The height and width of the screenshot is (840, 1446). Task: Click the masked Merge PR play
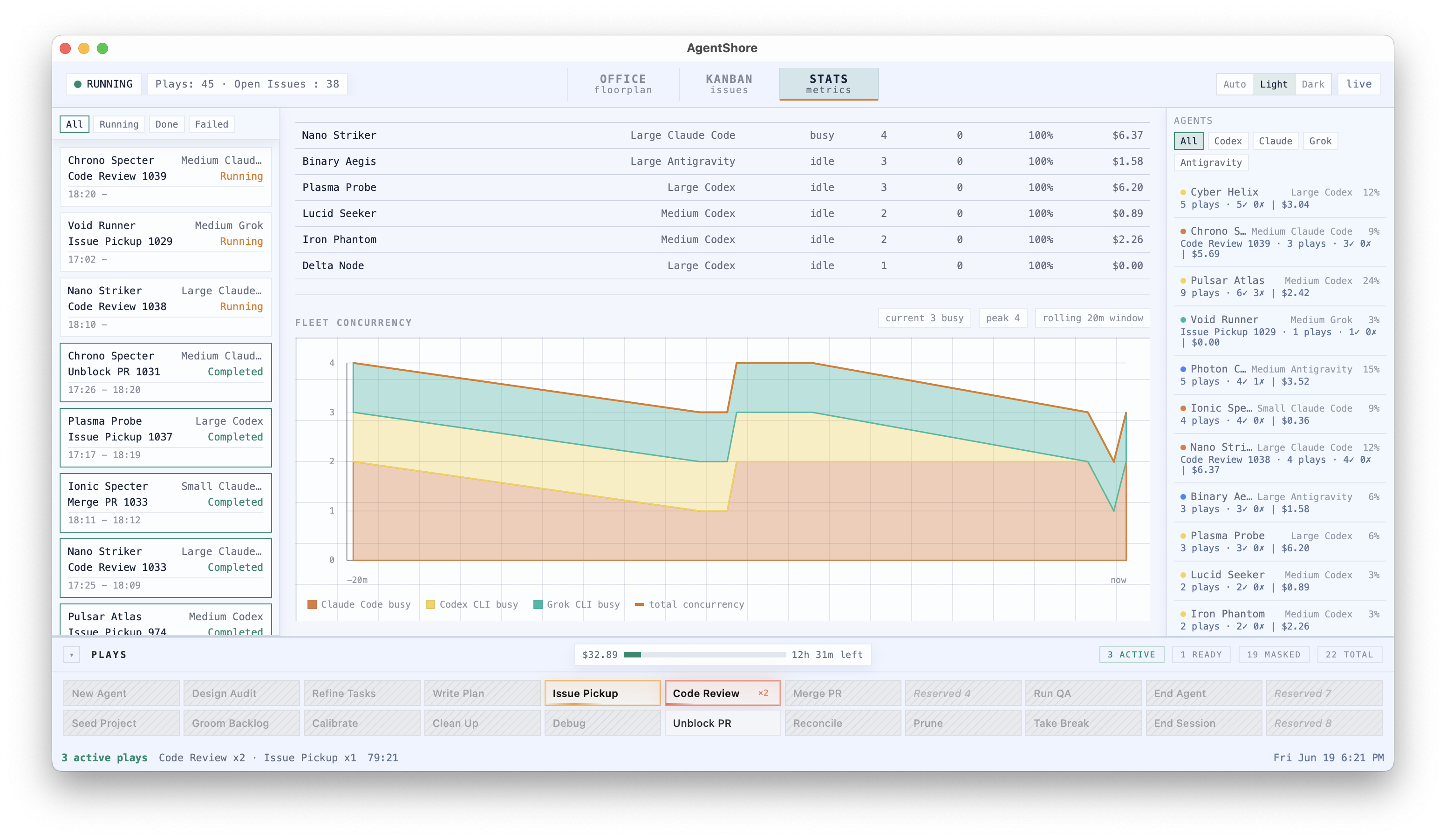click(843, 693)
